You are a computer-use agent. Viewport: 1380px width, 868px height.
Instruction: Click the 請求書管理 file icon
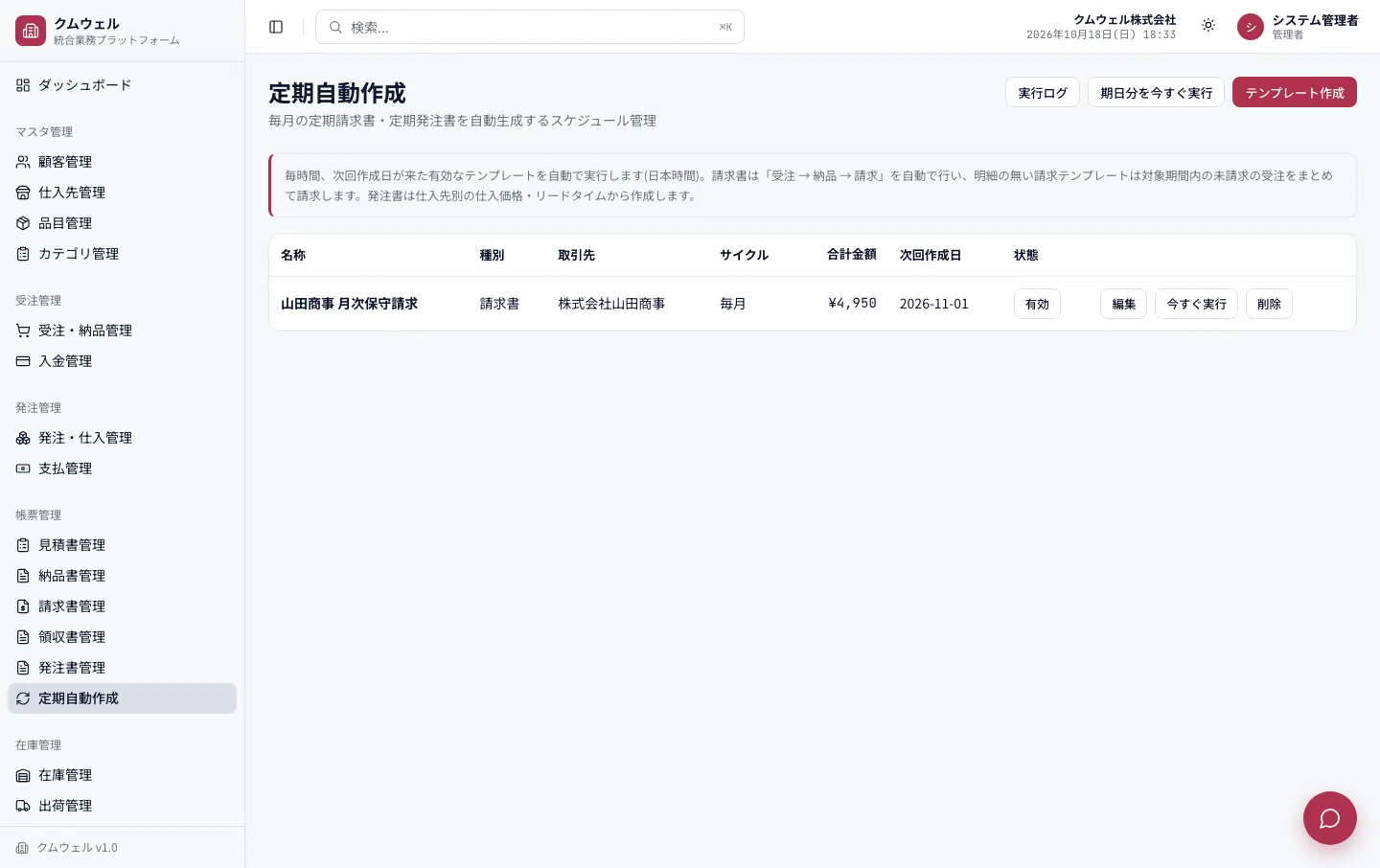[x=23, y=606]
